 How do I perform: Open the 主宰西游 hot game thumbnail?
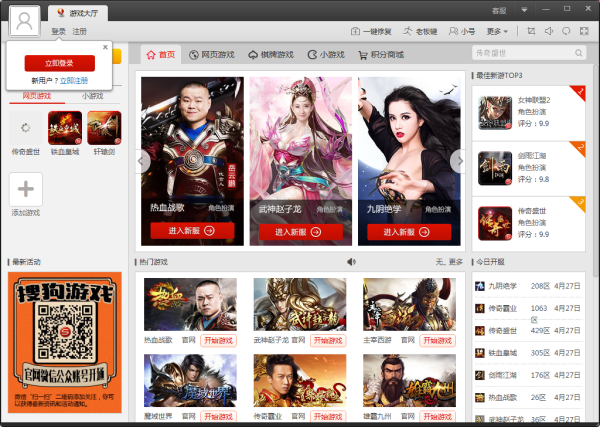(x=409, y=305)
